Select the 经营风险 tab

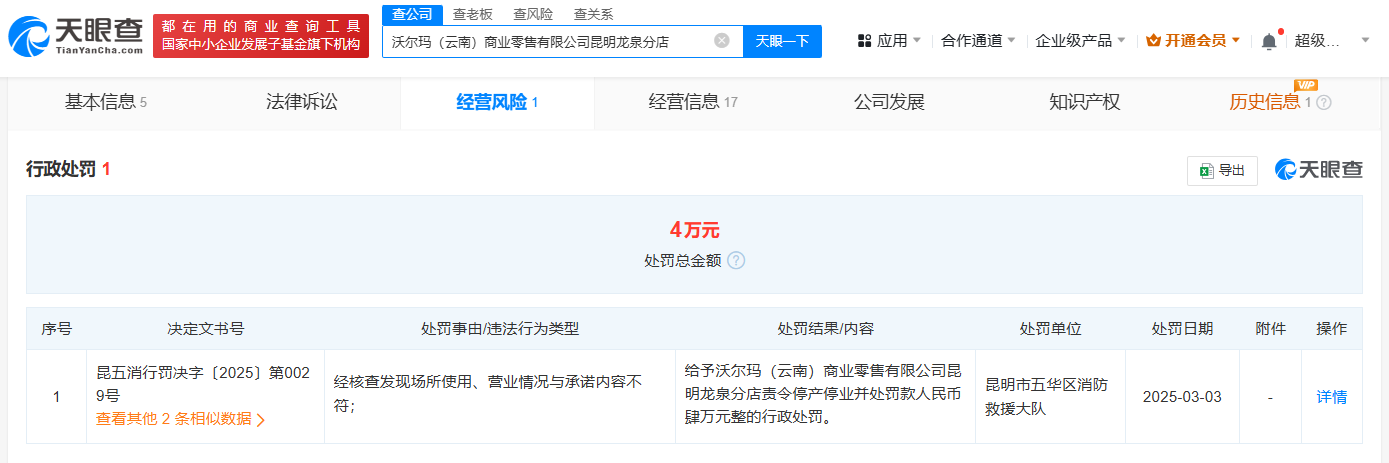(x=497, y=102)
